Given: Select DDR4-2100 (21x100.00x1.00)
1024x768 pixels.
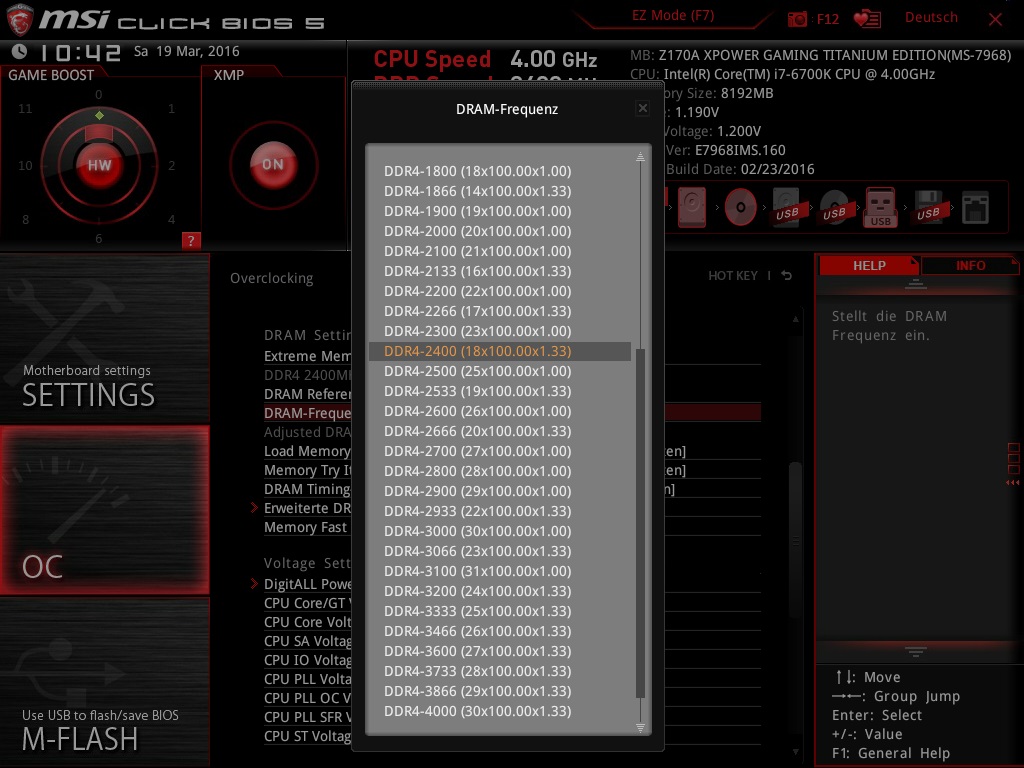Looking at the screenshot, I should (500, 251).
